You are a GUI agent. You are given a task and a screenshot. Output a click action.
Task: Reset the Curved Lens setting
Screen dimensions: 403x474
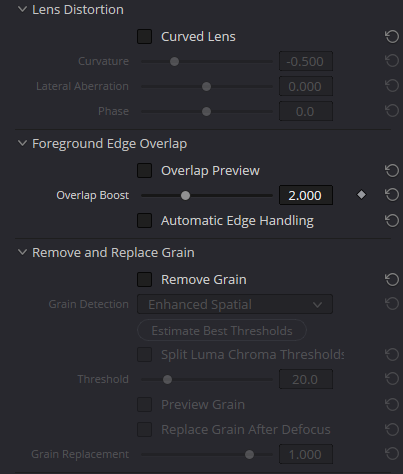(x=392, y=36)
